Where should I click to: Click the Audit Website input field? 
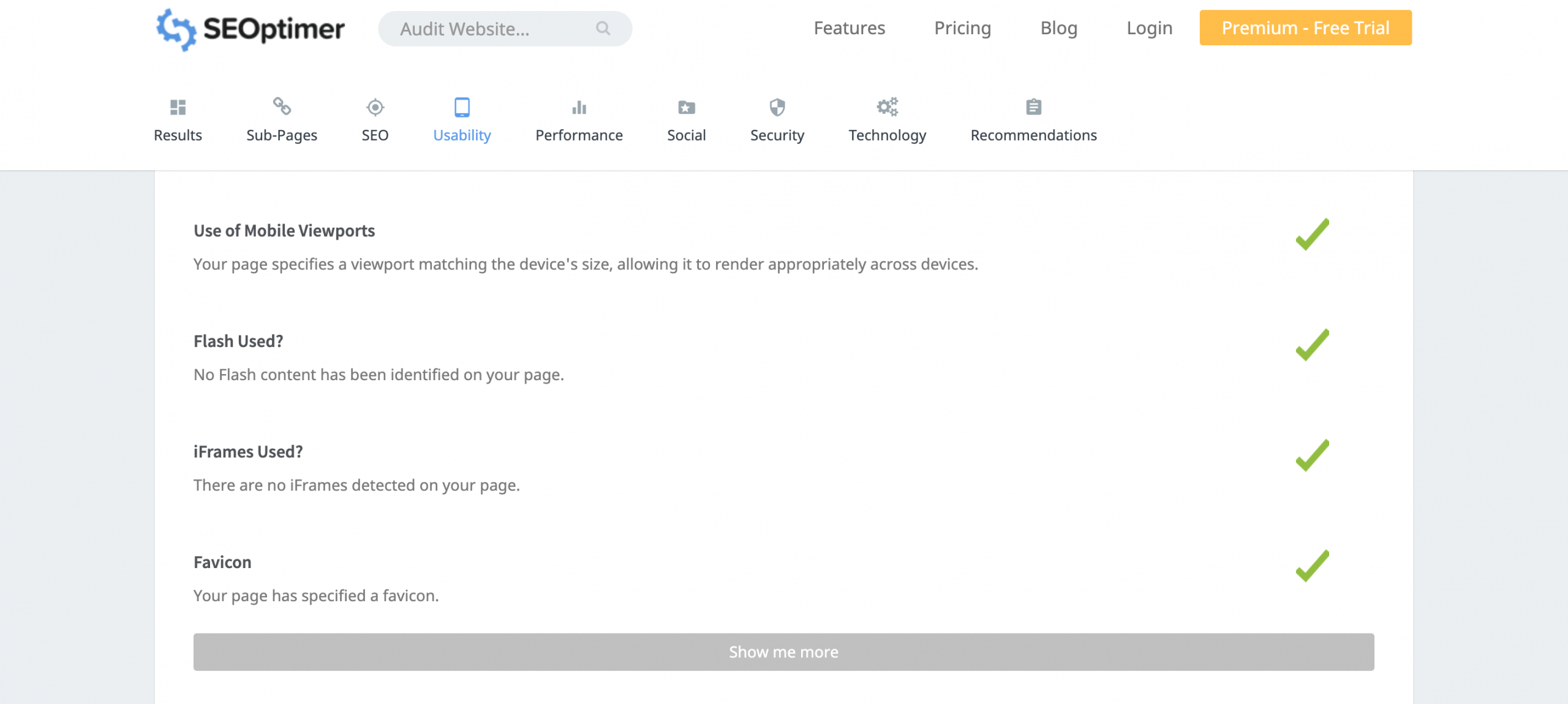coord(504,29)
